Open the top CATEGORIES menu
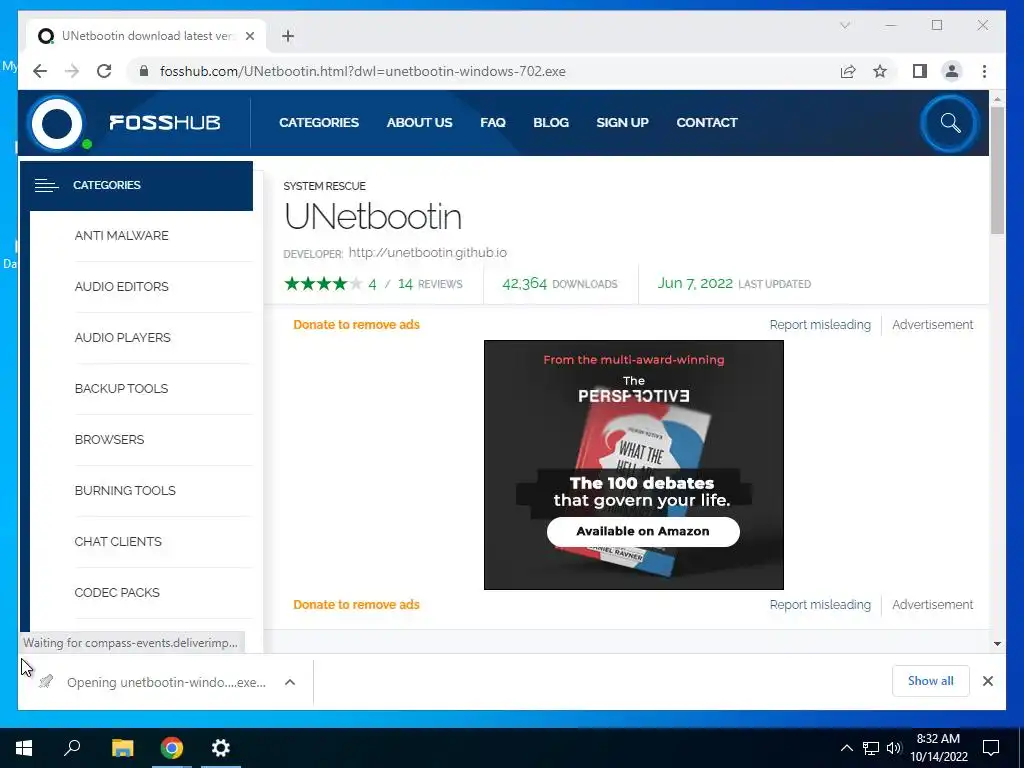 319,123
